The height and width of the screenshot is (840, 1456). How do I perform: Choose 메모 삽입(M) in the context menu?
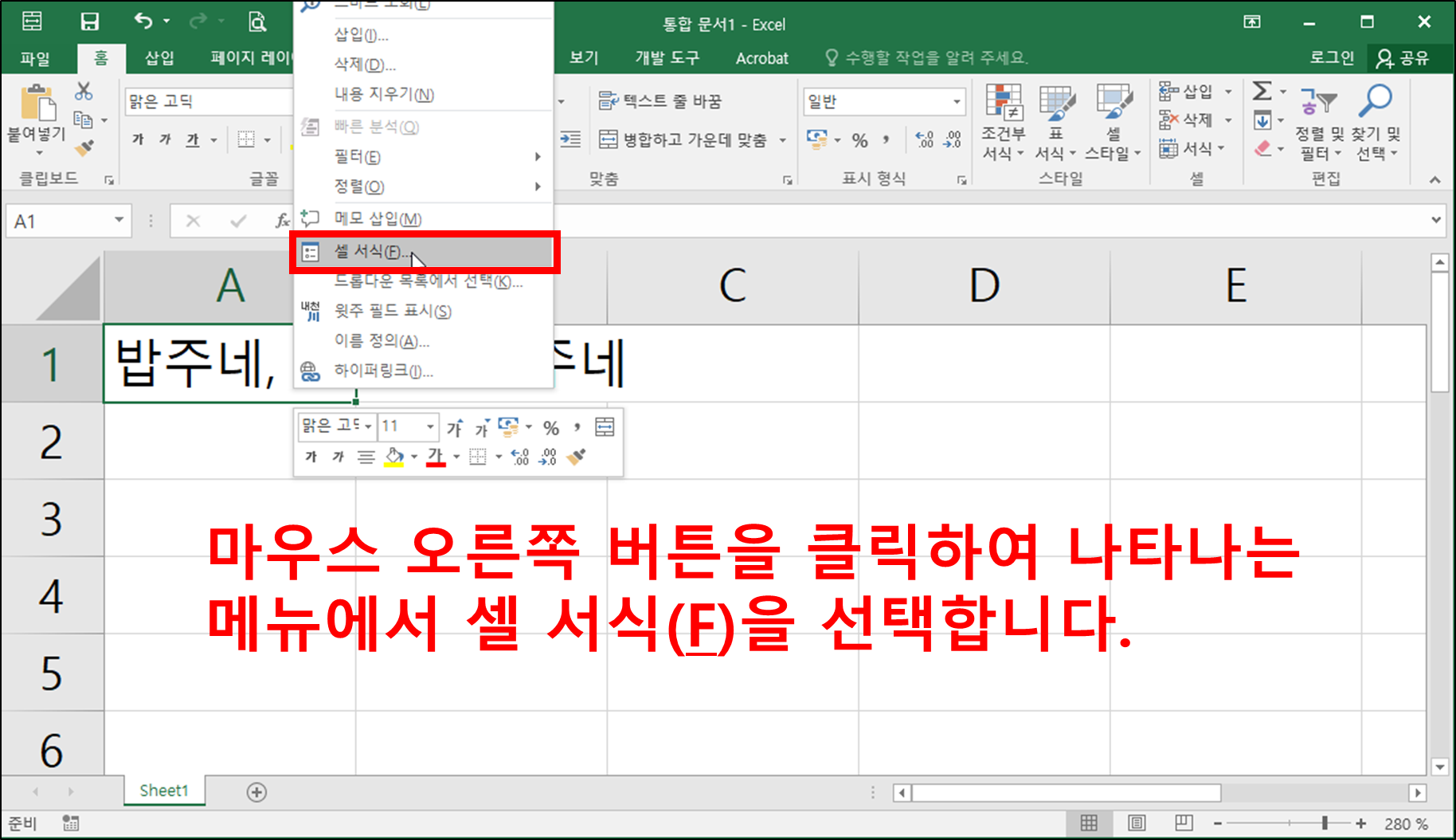424,218
